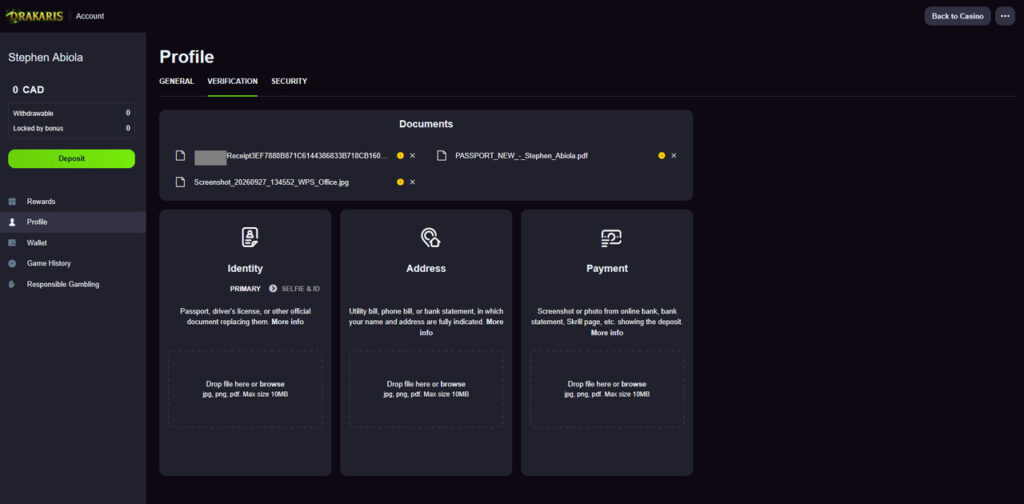The width and height of the screenshot is (1024, 504).
Task: Open Rewards from the sidebar
Action: click(73, 202)
